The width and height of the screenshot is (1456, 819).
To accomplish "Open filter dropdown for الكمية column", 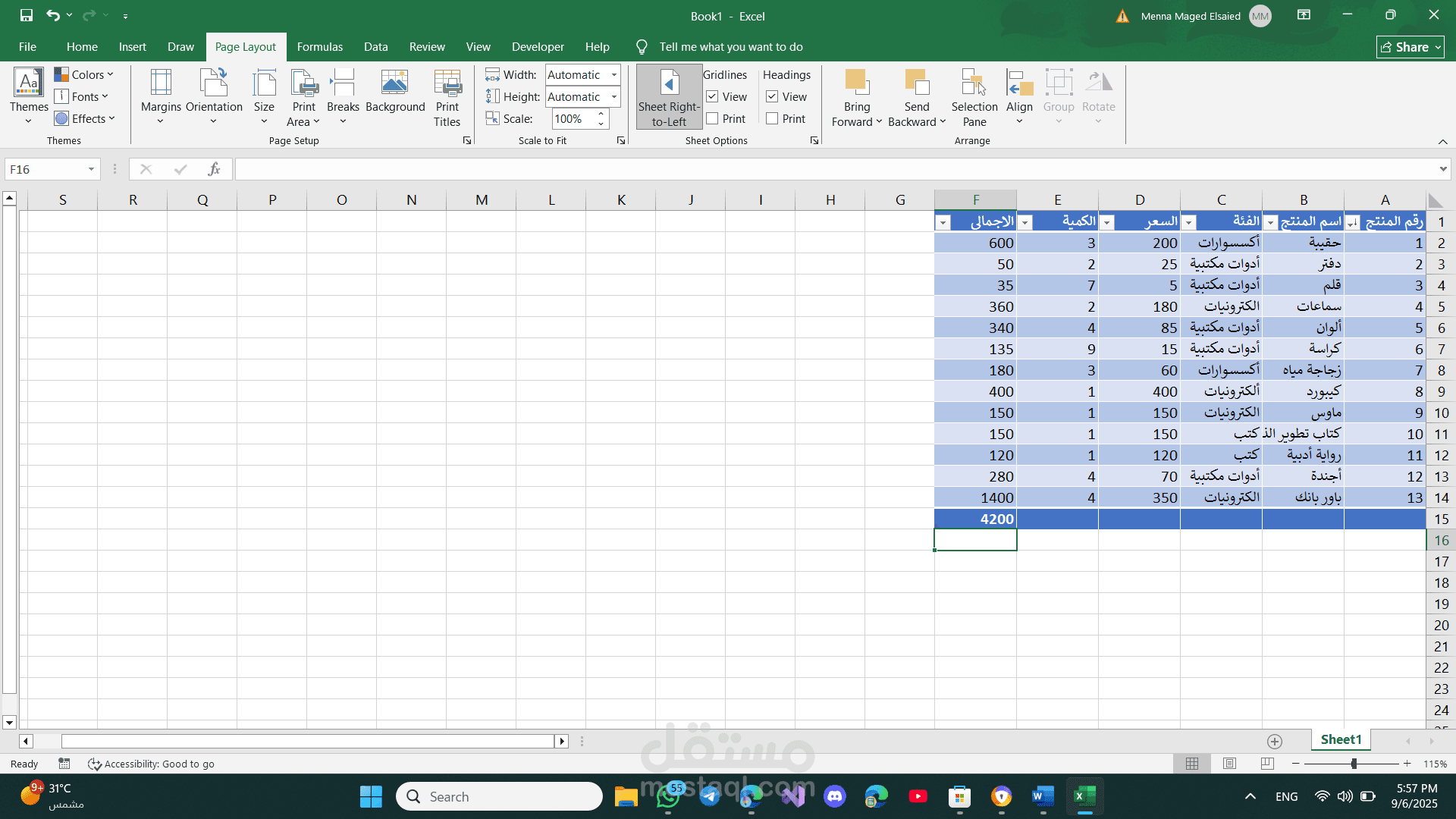I will coord(1025,223).
